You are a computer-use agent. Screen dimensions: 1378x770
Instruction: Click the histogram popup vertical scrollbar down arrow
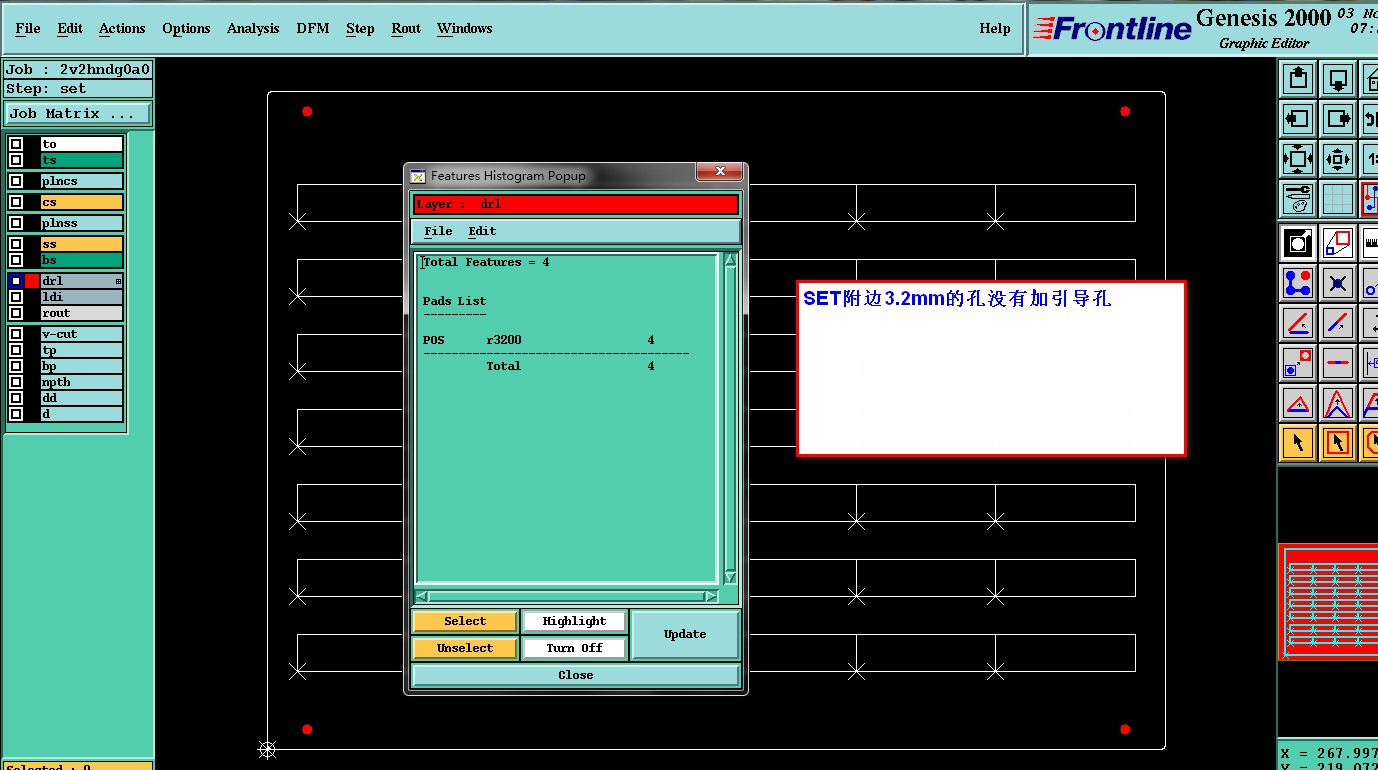tap(730, 577)
